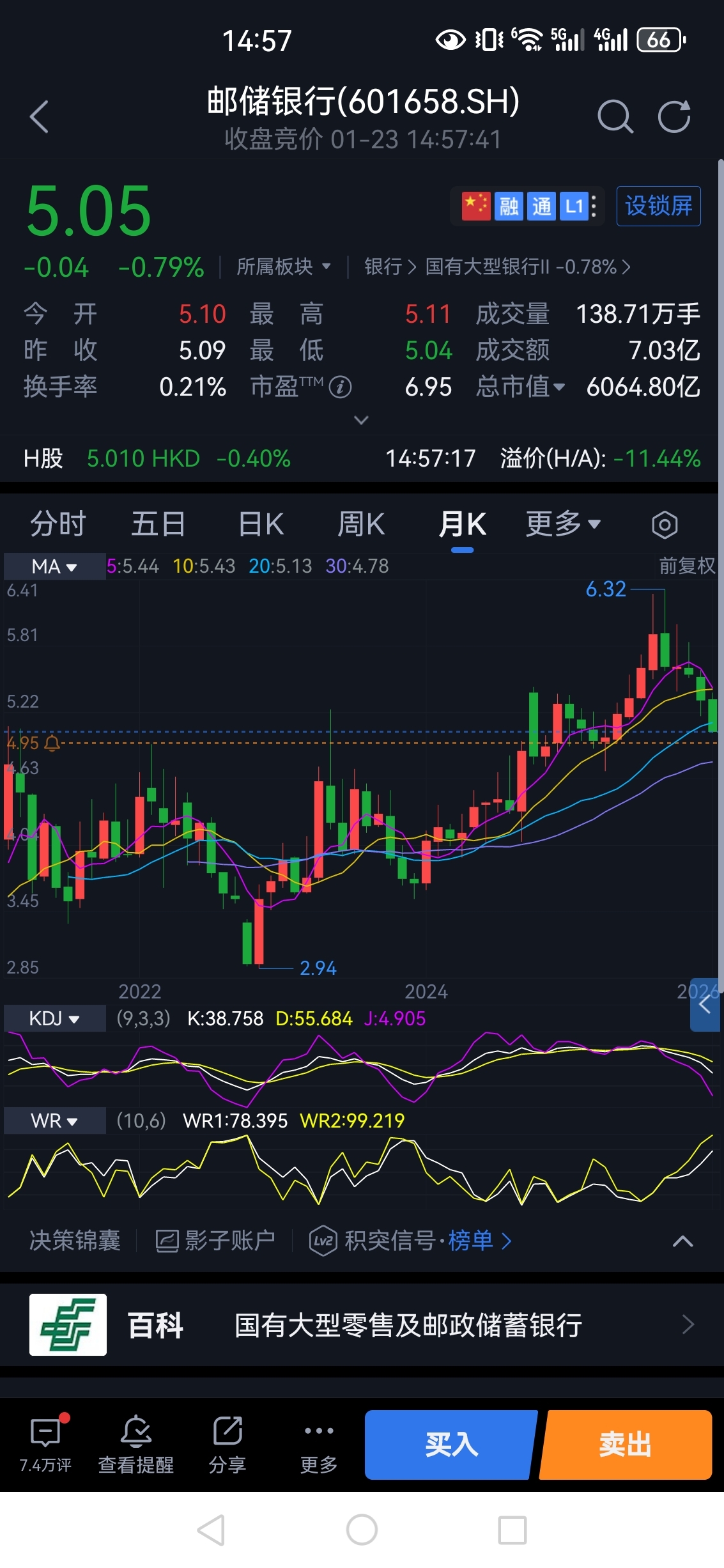The width and height of the screenshot is (724, 1568).
Task: Open the 榜单 link
Action: 480,1241
